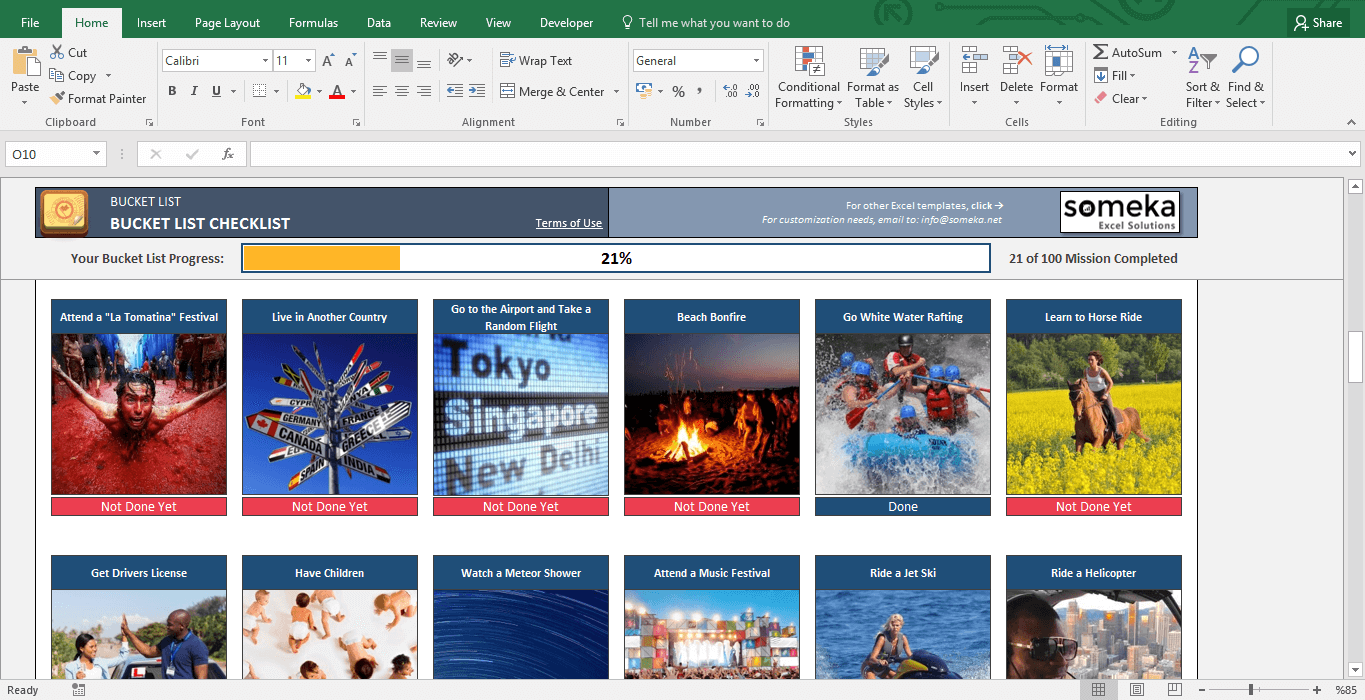
Task: Click the Borders icon
Action: [259, 91]
